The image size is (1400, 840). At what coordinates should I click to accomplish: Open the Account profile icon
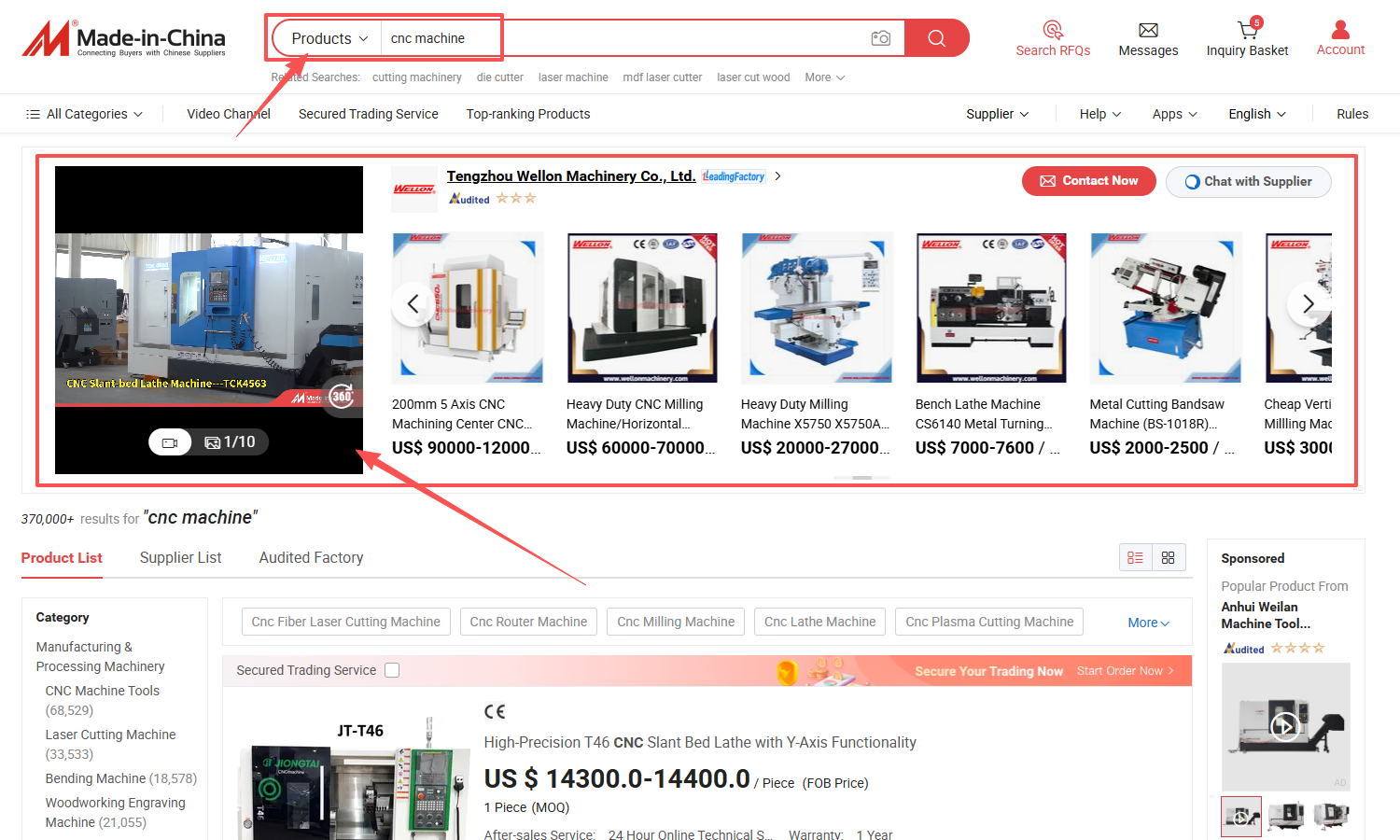click(1340, 30)
